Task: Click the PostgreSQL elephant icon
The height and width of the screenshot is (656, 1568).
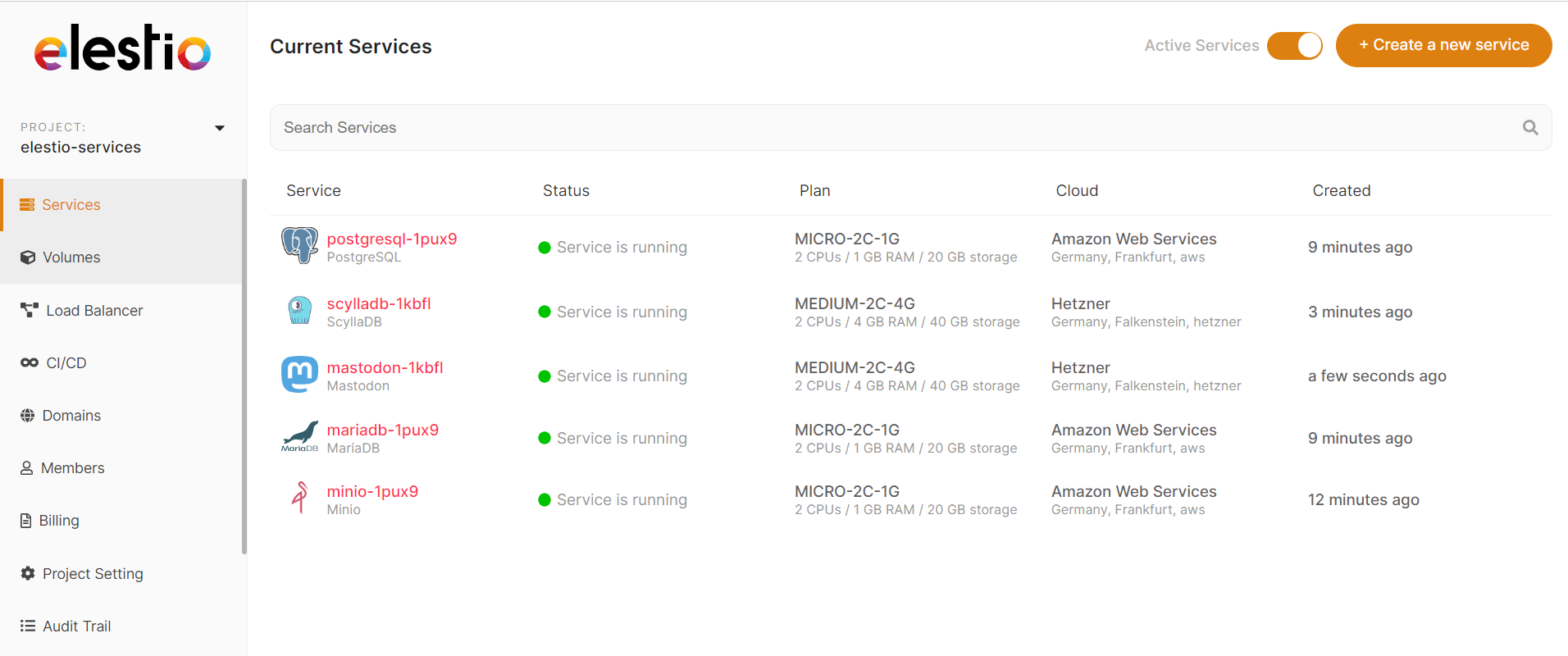Action: click(299, 246)
